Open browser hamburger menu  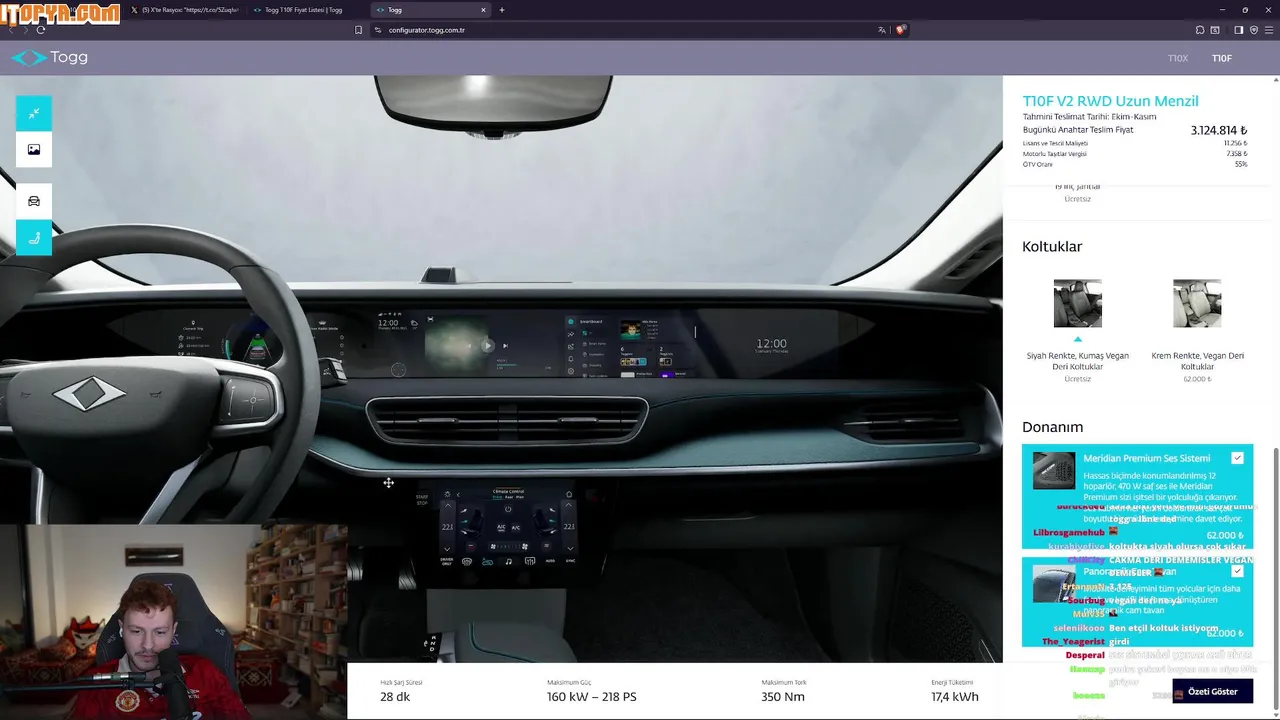1268,30
